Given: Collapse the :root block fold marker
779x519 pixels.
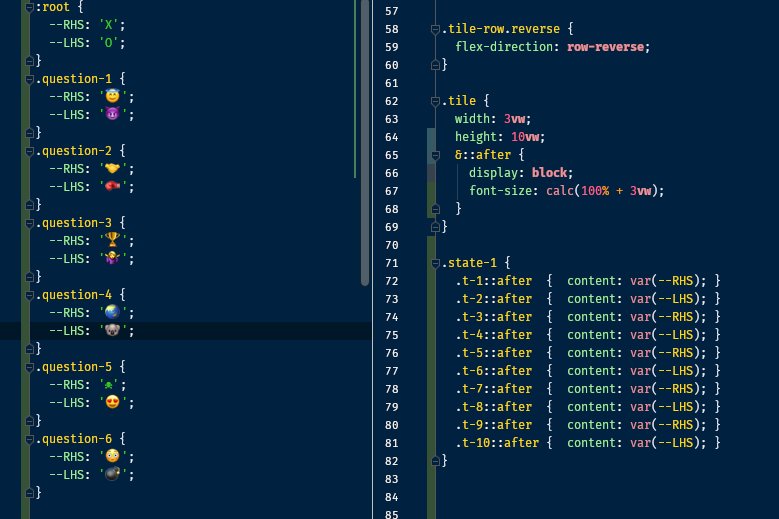Looking at the screenshot, I should 29,7.
